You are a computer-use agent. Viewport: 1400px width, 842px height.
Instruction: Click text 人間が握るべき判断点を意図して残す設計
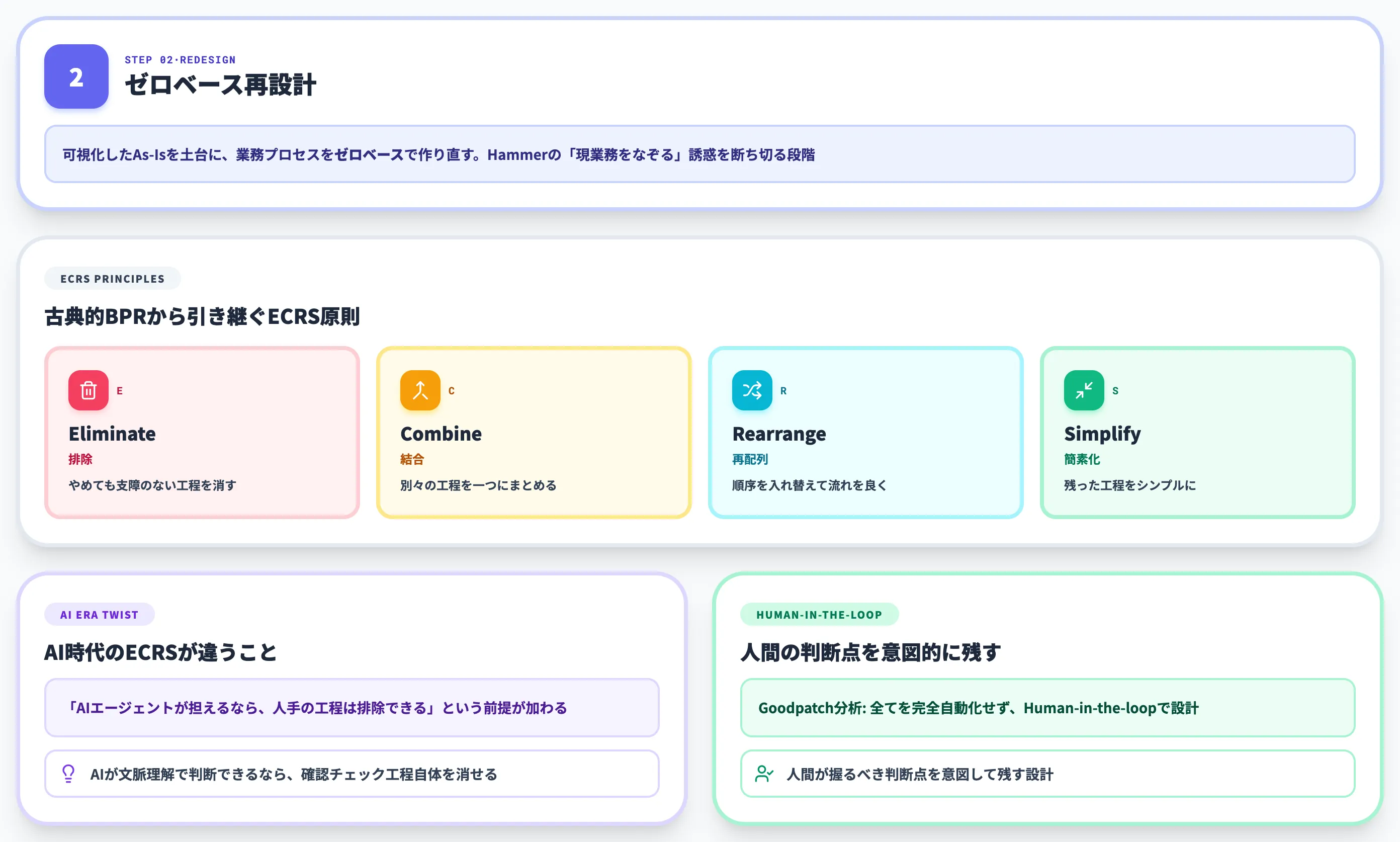click(920, 774)
